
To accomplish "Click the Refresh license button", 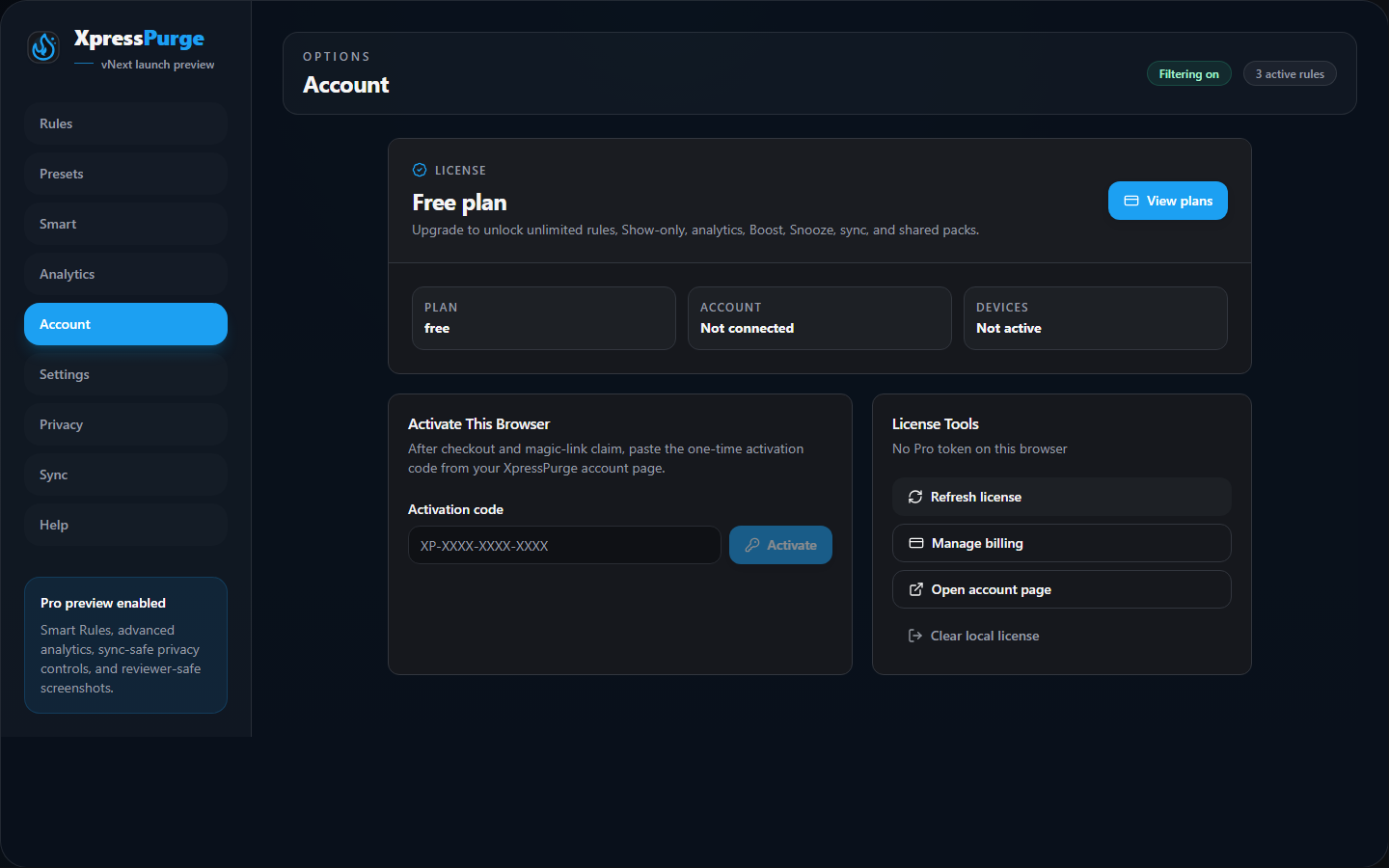I will (x=1061, y=497).
